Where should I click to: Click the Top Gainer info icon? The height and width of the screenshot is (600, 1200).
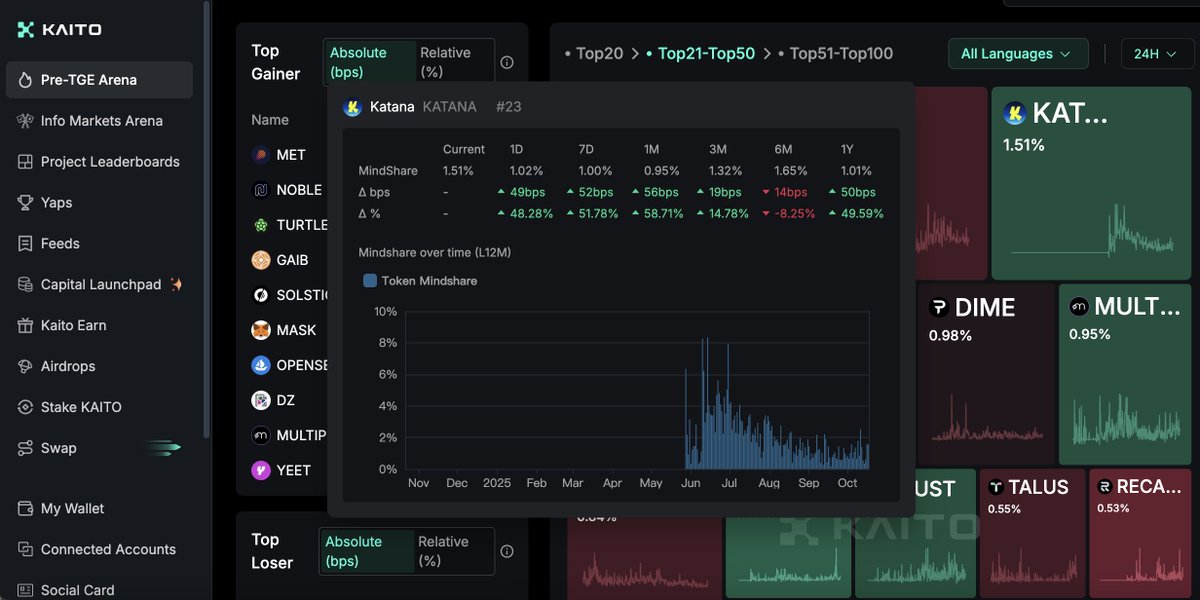[507, 62]
